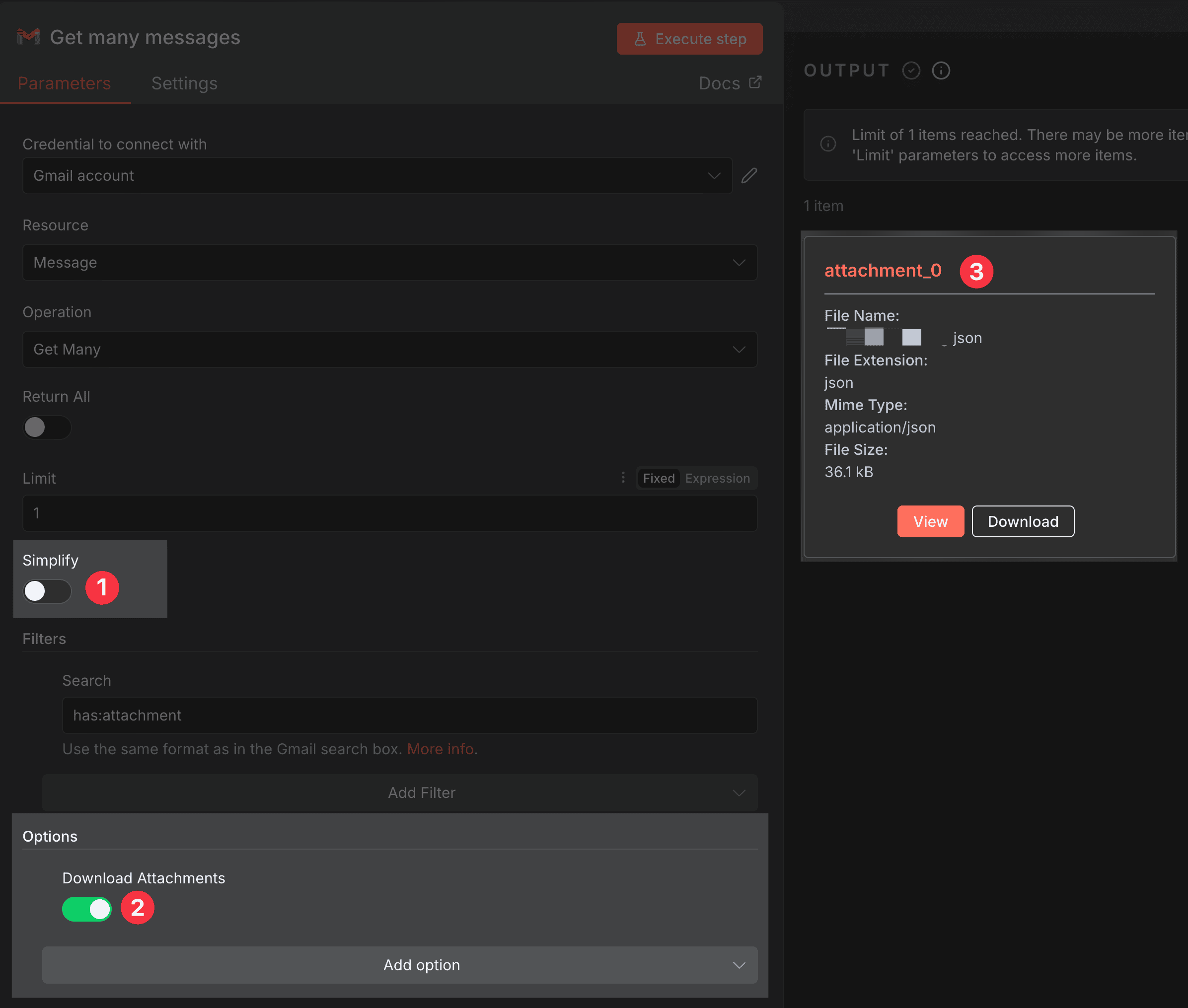Image resolution: width=1188 pixels, height=1008 pixels.
Task: Click the pencil icon to edit credential
Action: 749,175
